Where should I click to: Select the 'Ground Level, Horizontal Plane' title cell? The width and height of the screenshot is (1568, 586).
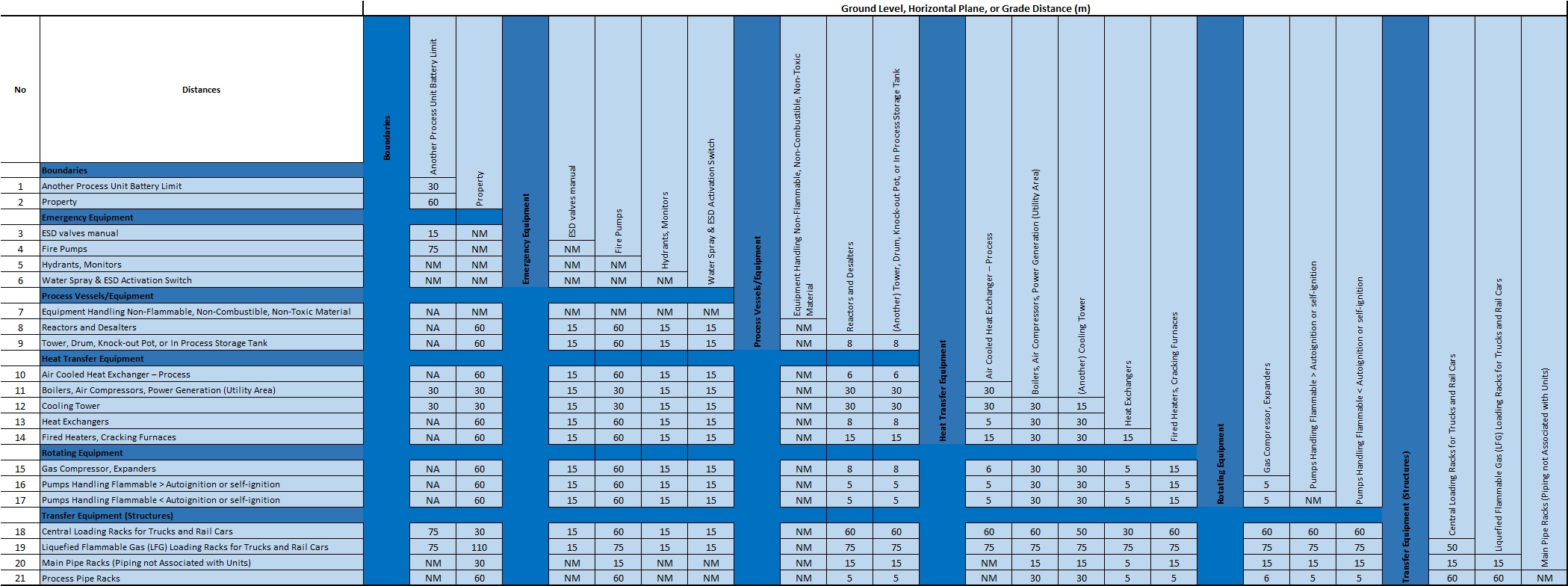[x=965, y=8]
